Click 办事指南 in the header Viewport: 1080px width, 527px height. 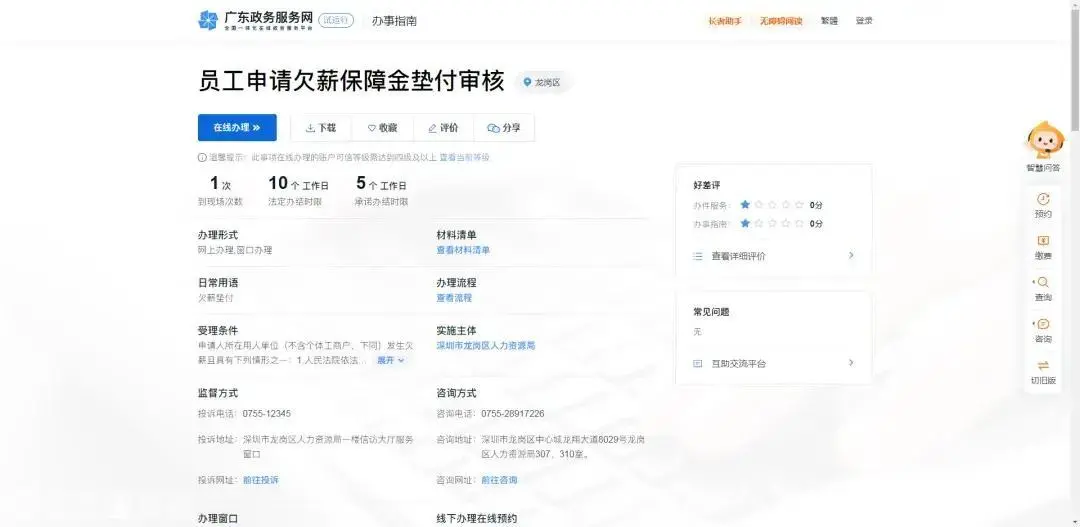click(x=394, y=21)
